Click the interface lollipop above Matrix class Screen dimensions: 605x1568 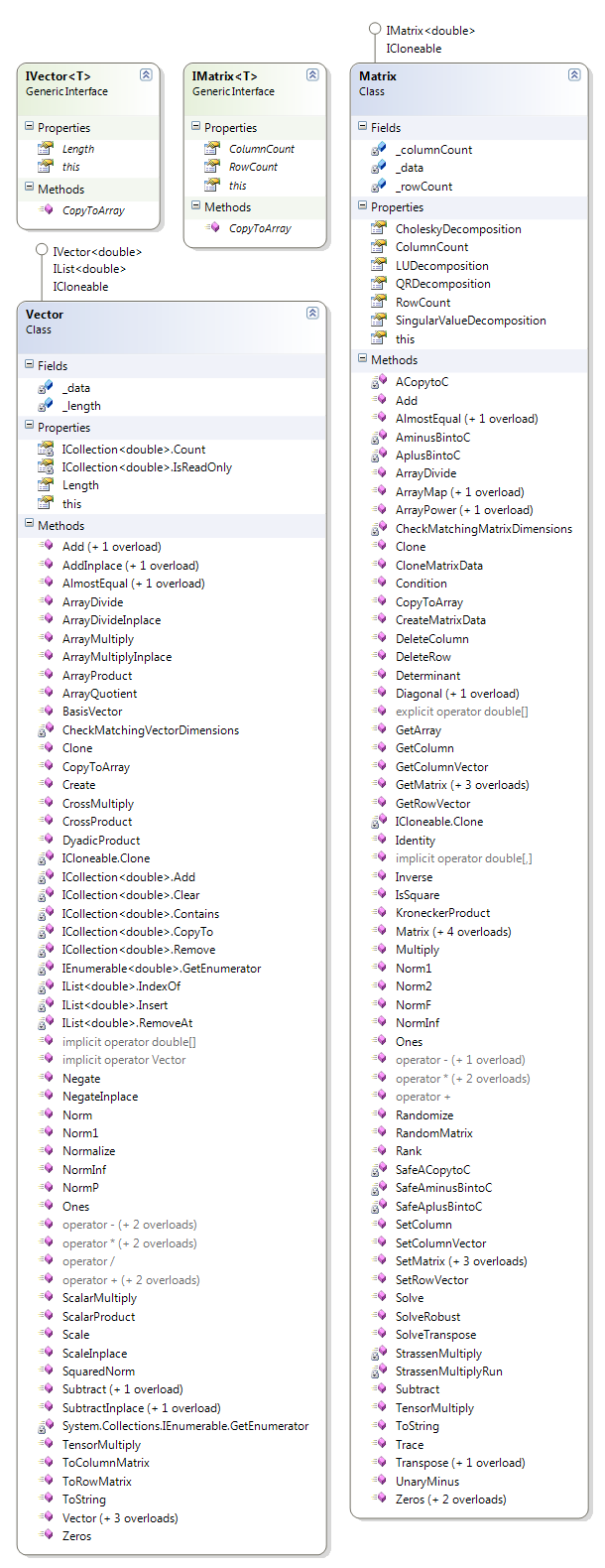point(375,30)
